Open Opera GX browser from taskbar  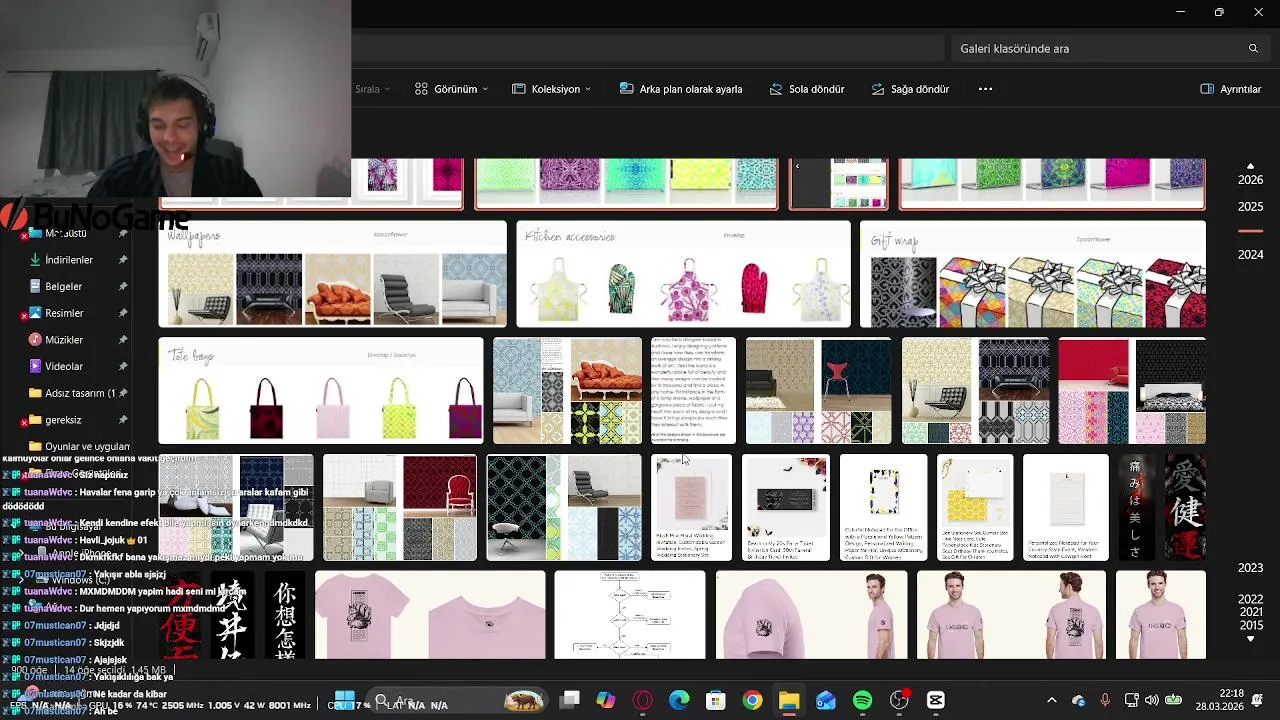(x=642, y=700)
